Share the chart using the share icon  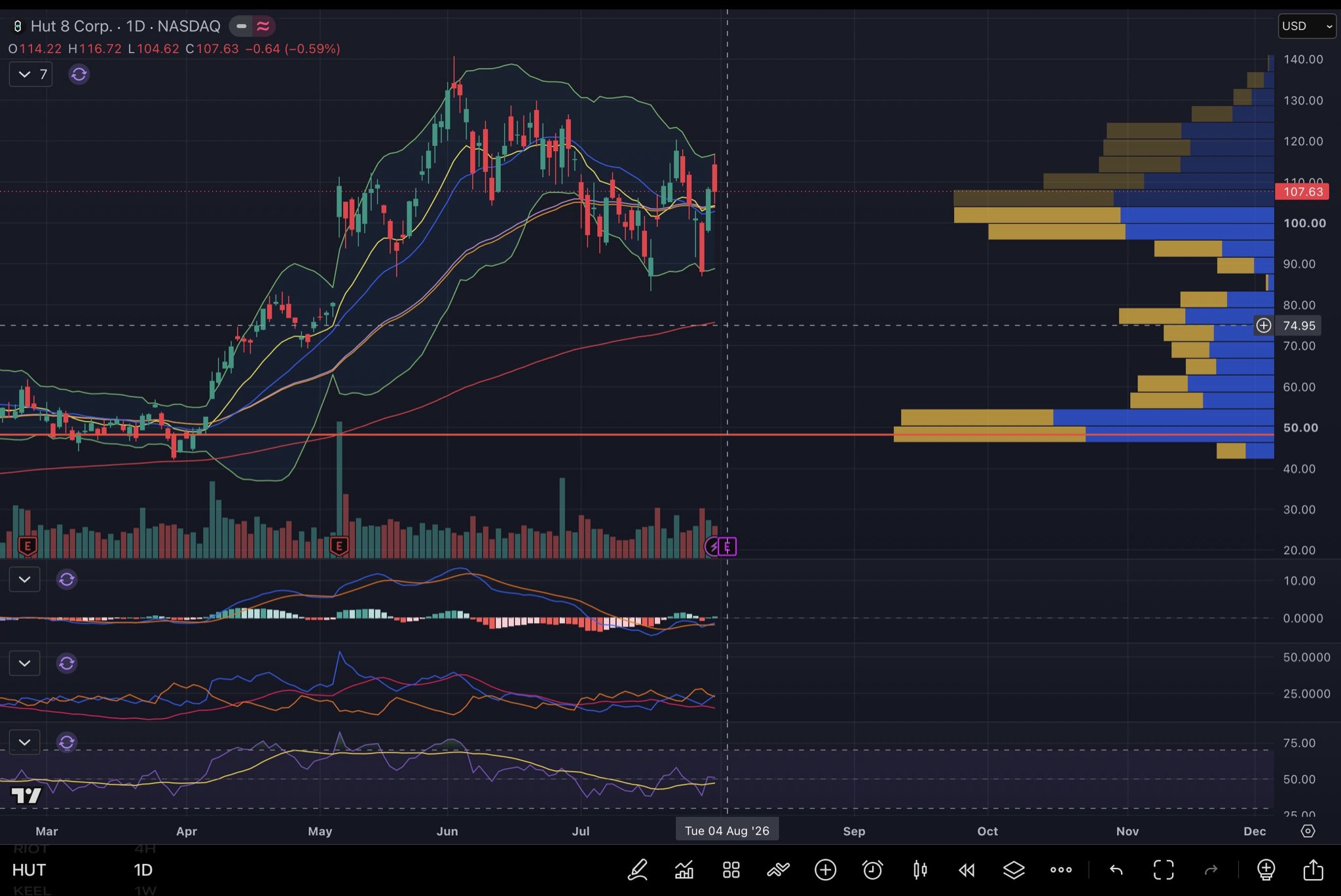(1313, 870)
